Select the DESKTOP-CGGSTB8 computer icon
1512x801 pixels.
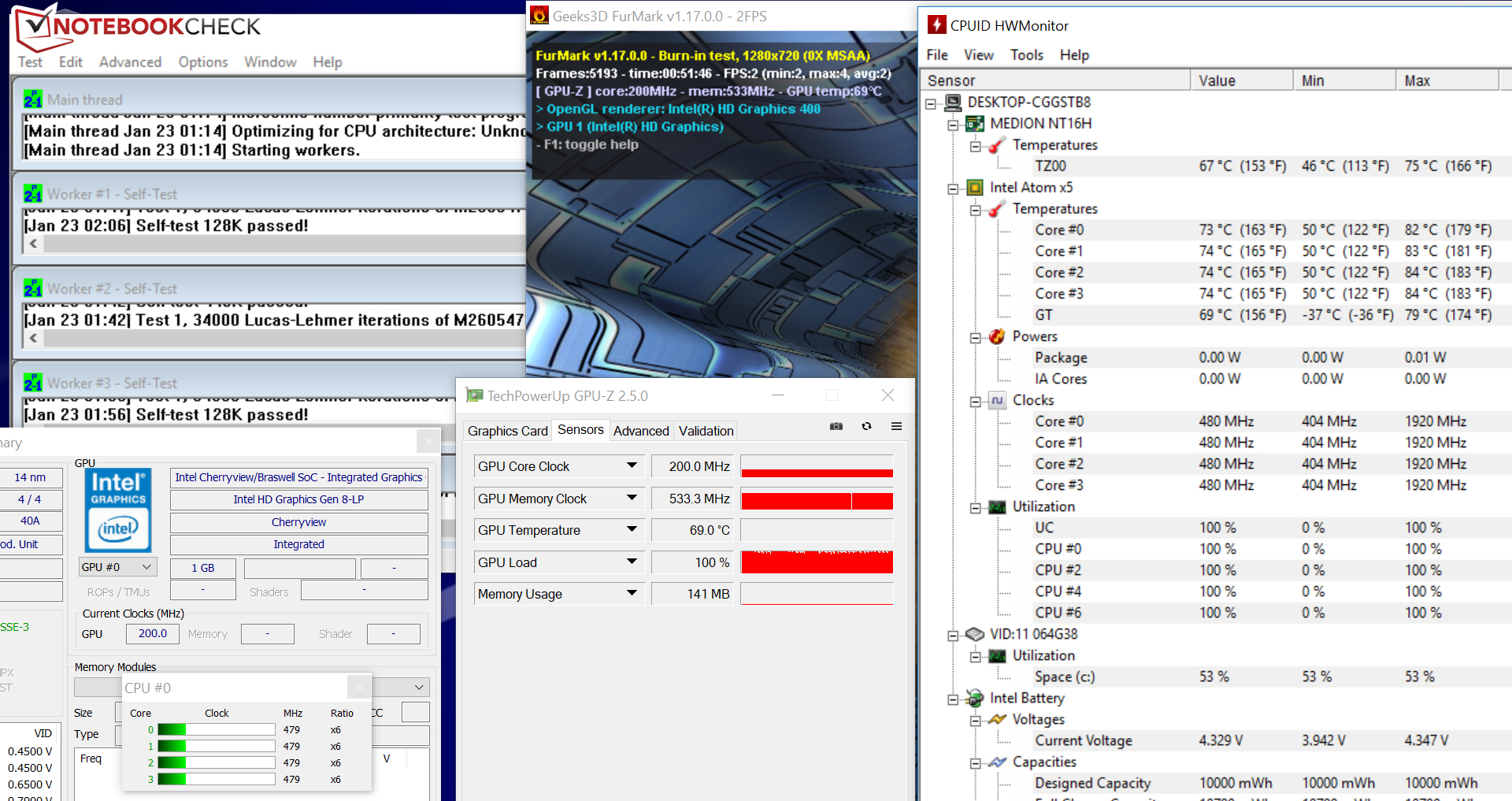tap(953, 102)
